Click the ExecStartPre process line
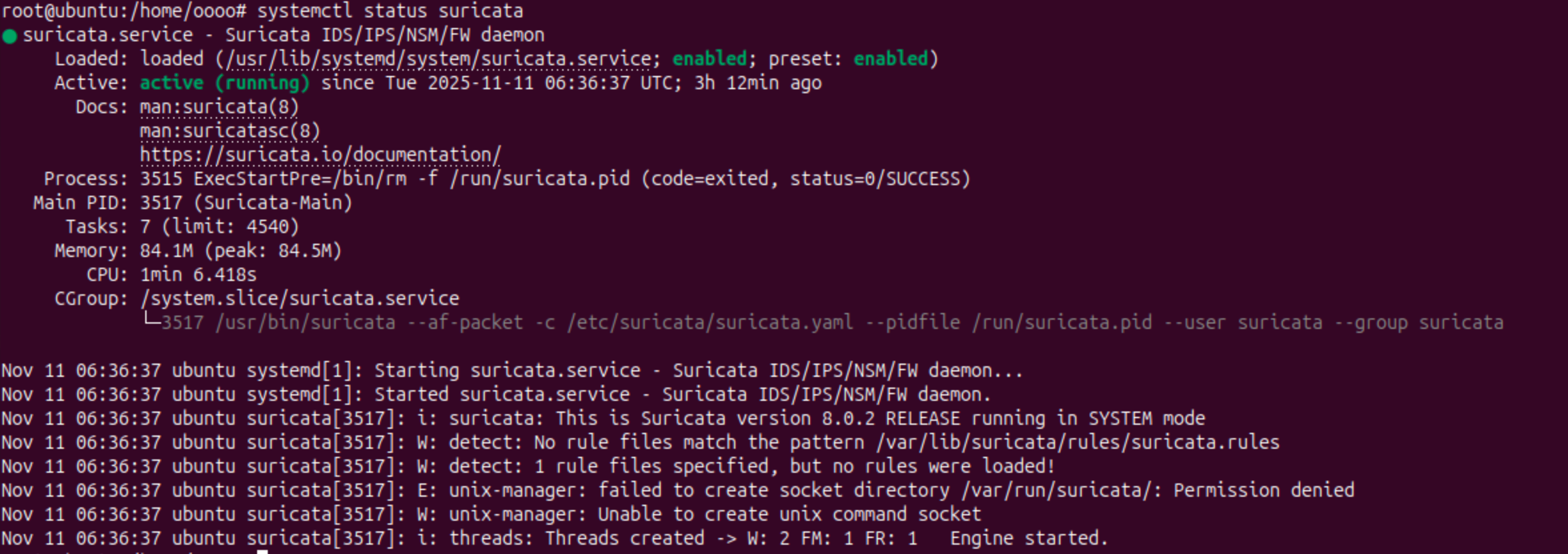1568x554 pixels. click(555, 179)
